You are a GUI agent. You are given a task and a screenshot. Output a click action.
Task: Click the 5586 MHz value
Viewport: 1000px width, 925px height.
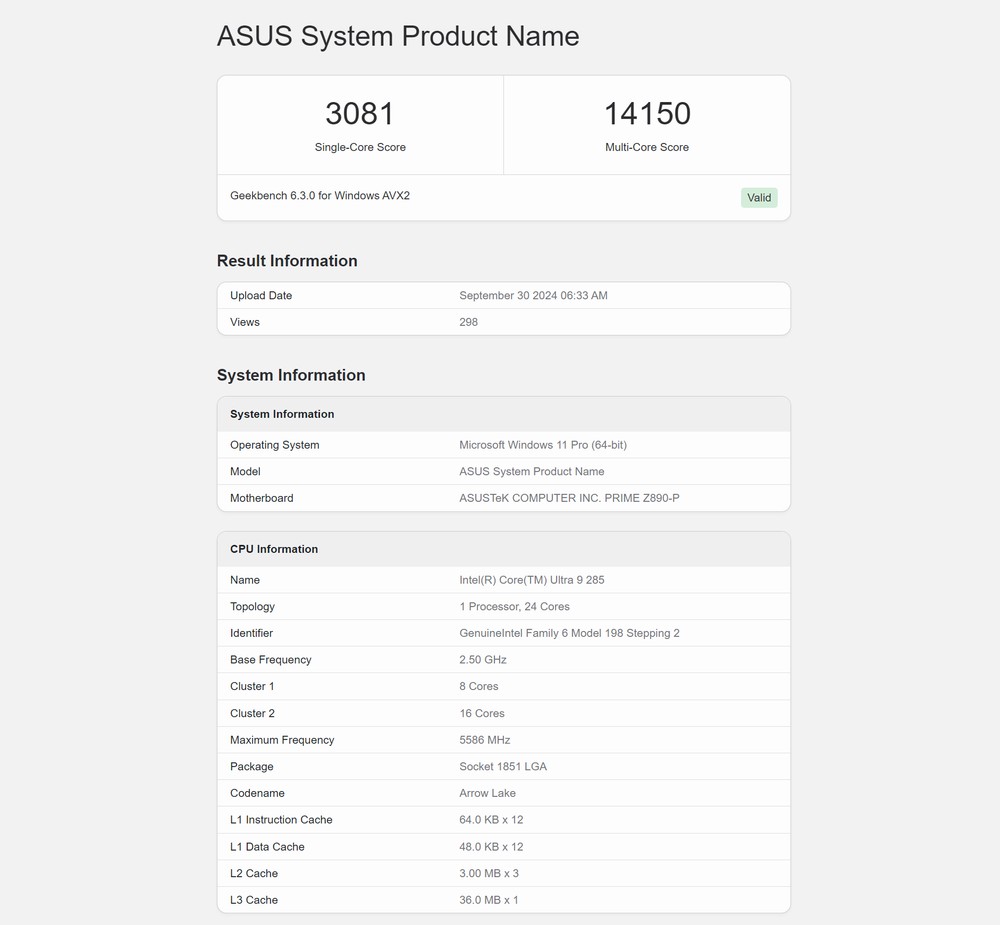tap(485, 740)
